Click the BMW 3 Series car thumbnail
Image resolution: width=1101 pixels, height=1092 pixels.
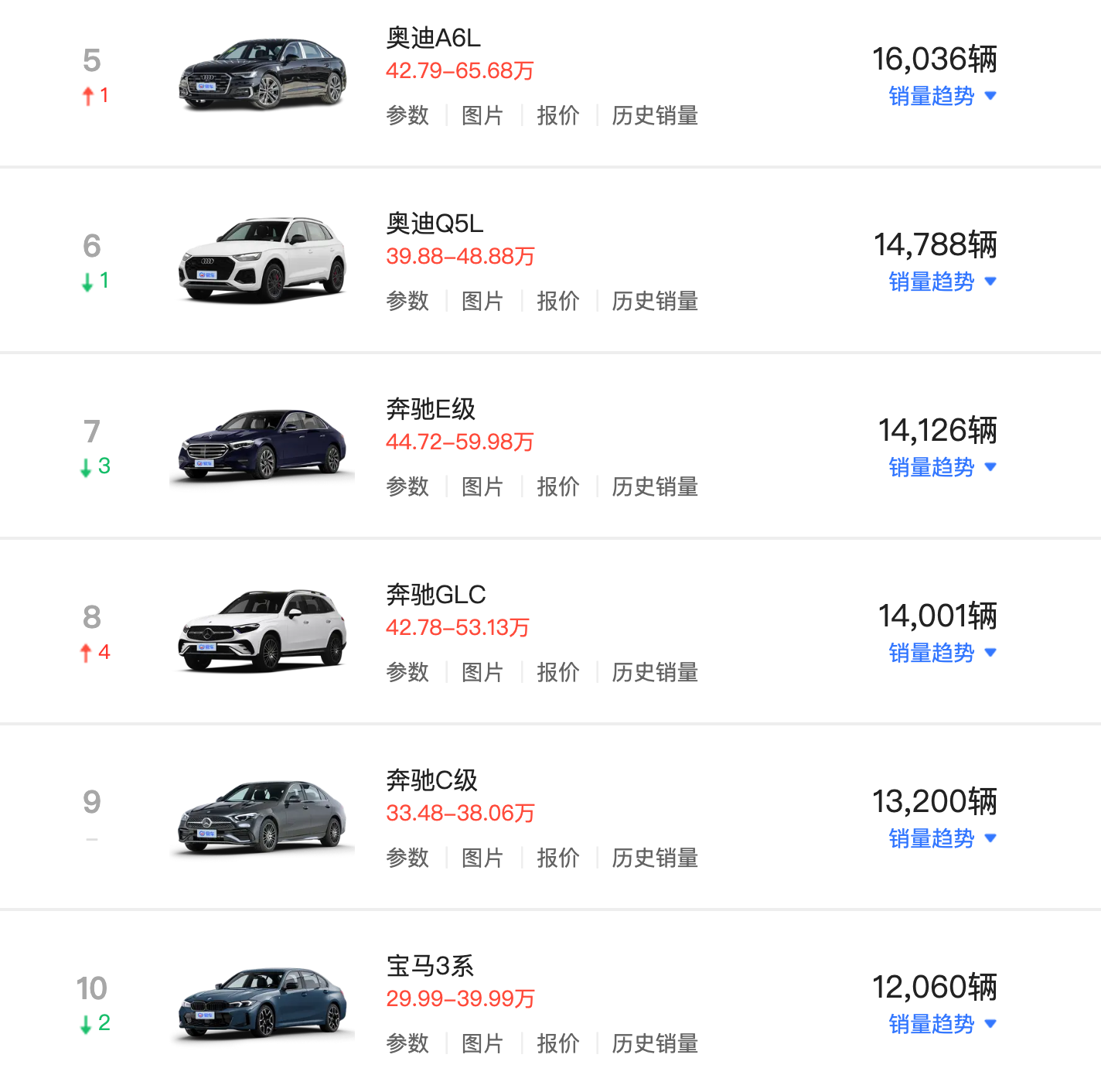click(262, 1002)
